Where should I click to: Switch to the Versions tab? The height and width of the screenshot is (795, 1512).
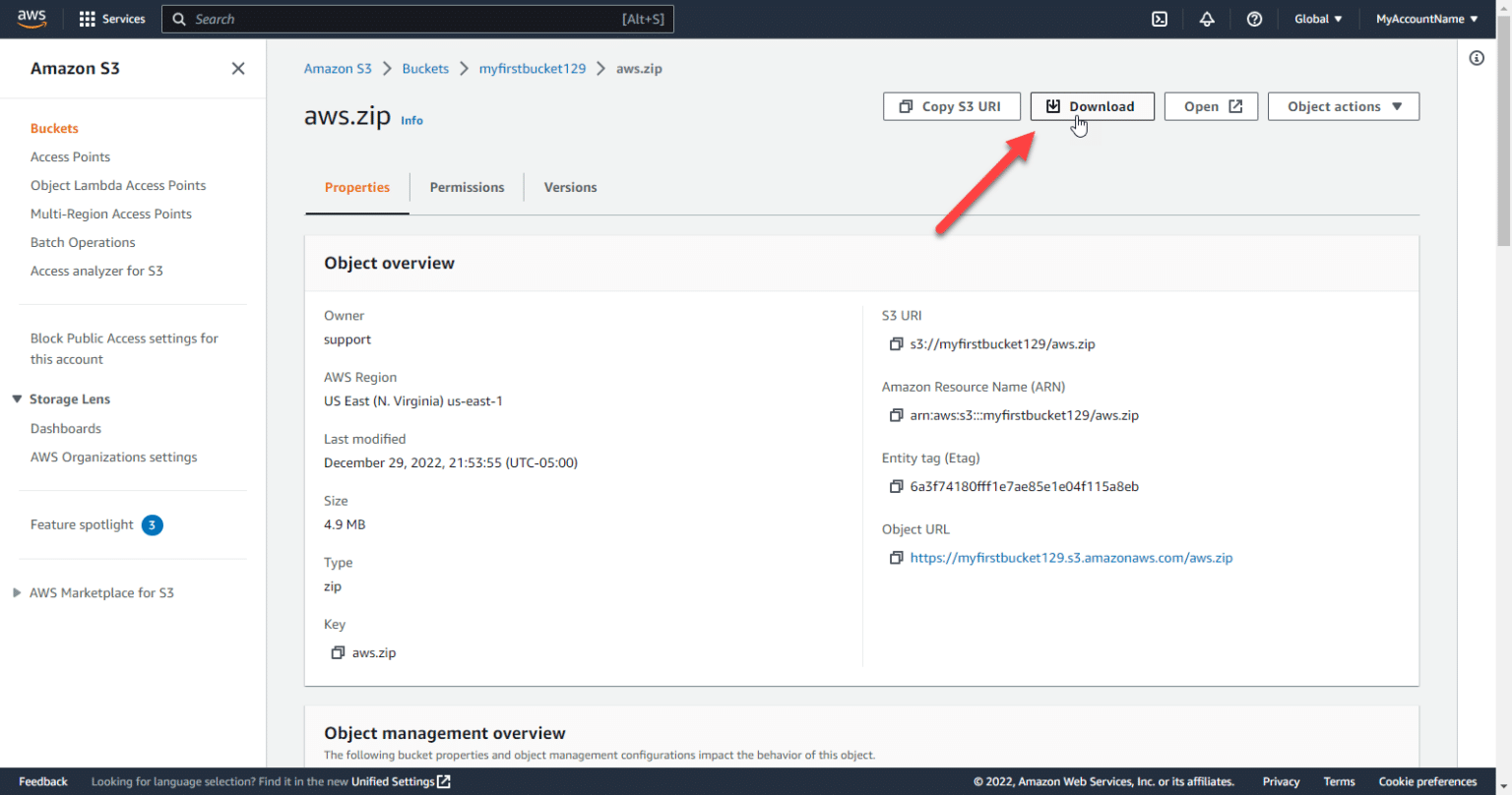point(570,187)
